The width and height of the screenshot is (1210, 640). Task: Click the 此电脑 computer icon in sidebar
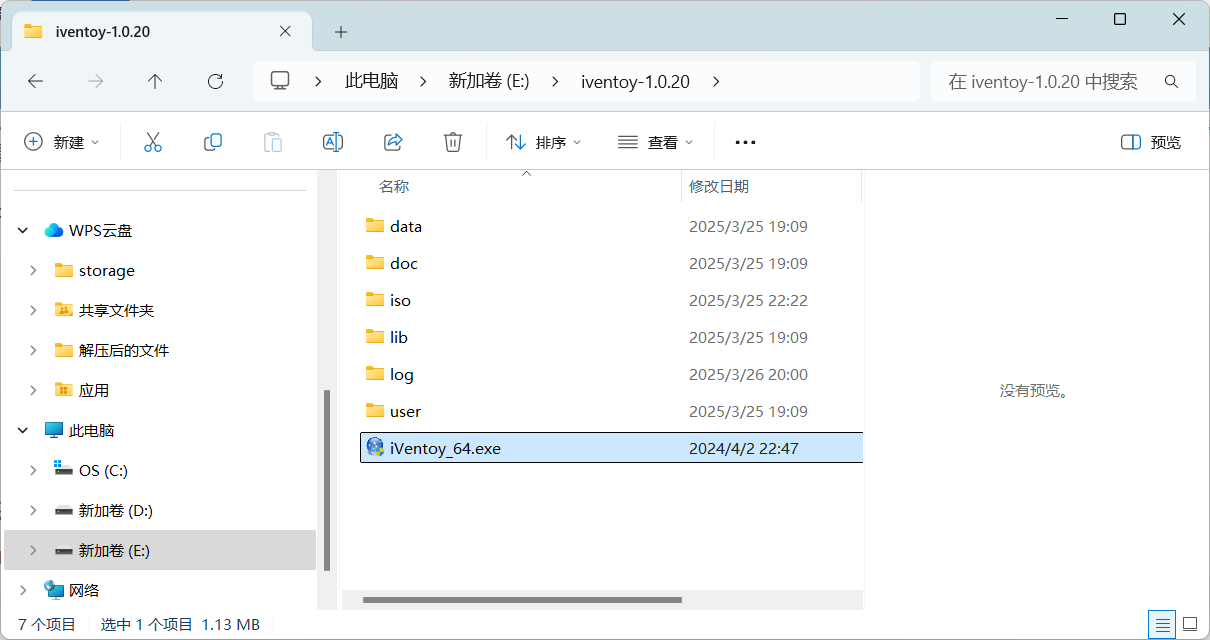(54, 430)
